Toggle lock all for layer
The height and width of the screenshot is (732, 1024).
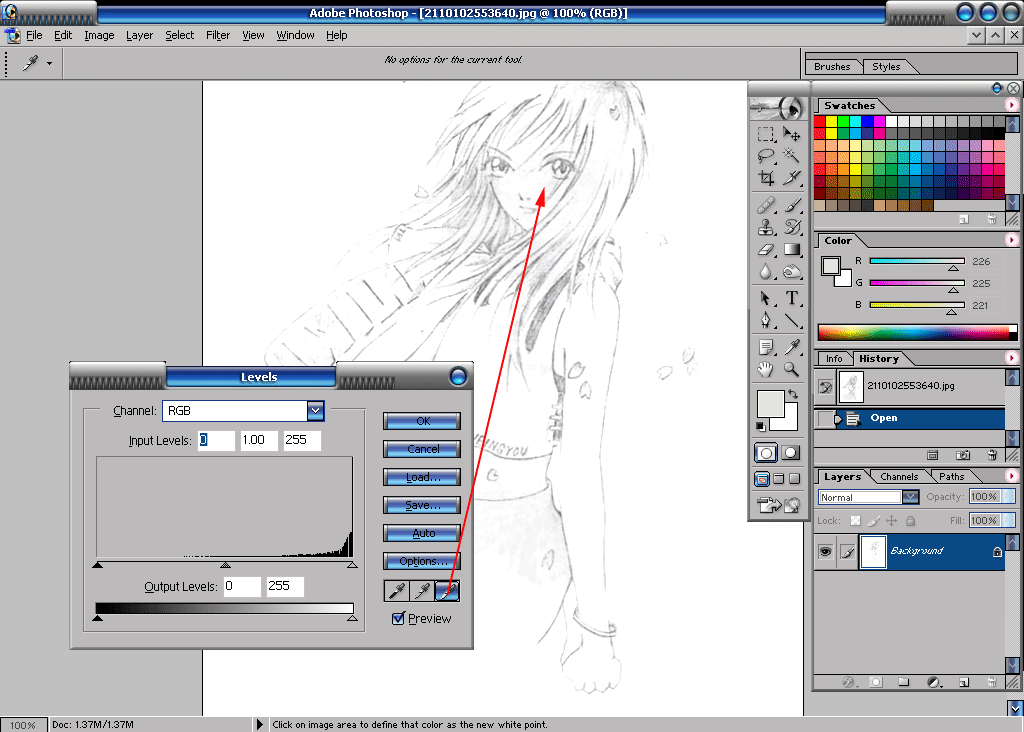(x=910, y=521)
